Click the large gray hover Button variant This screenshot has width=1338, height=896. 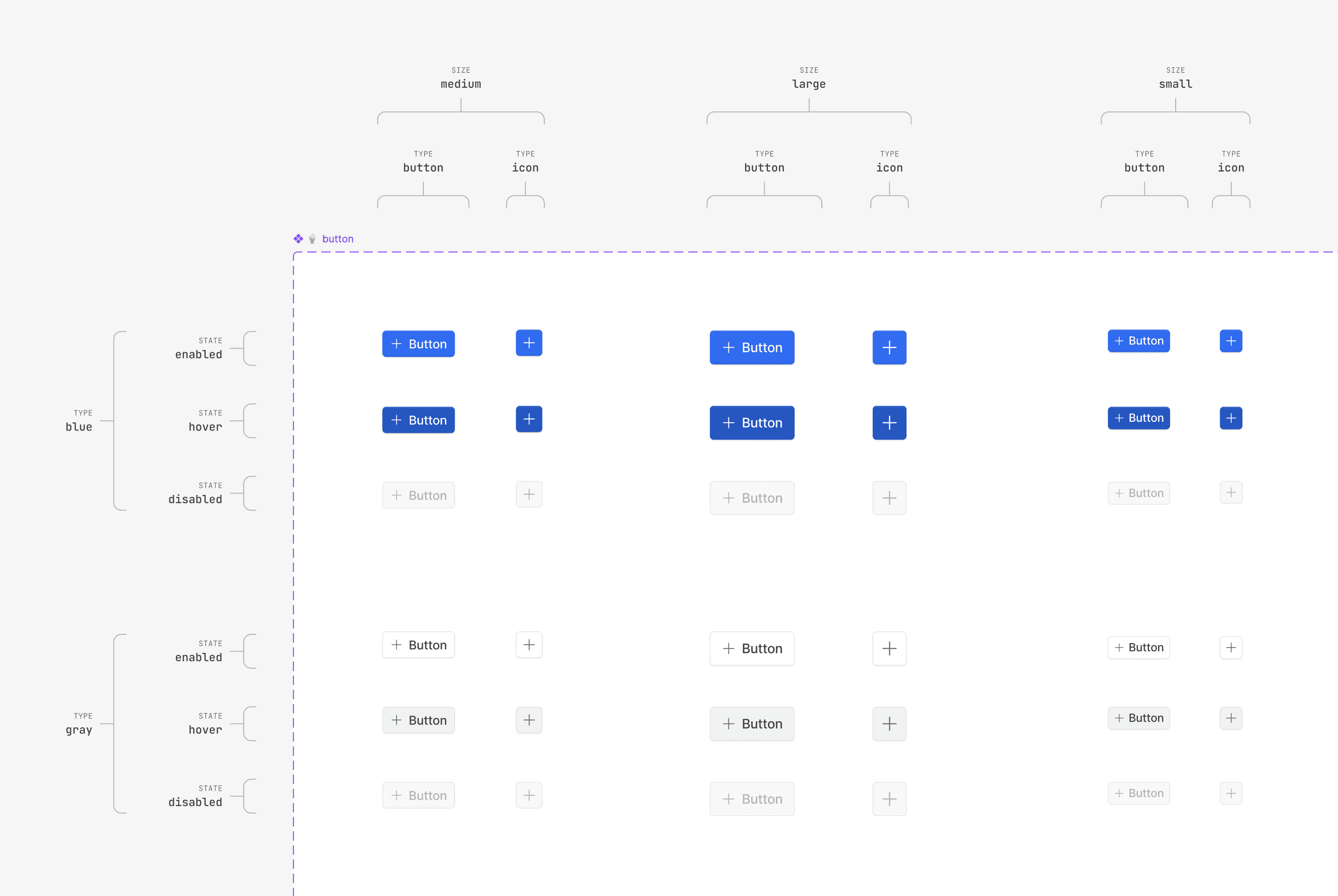tap(751, 724)
